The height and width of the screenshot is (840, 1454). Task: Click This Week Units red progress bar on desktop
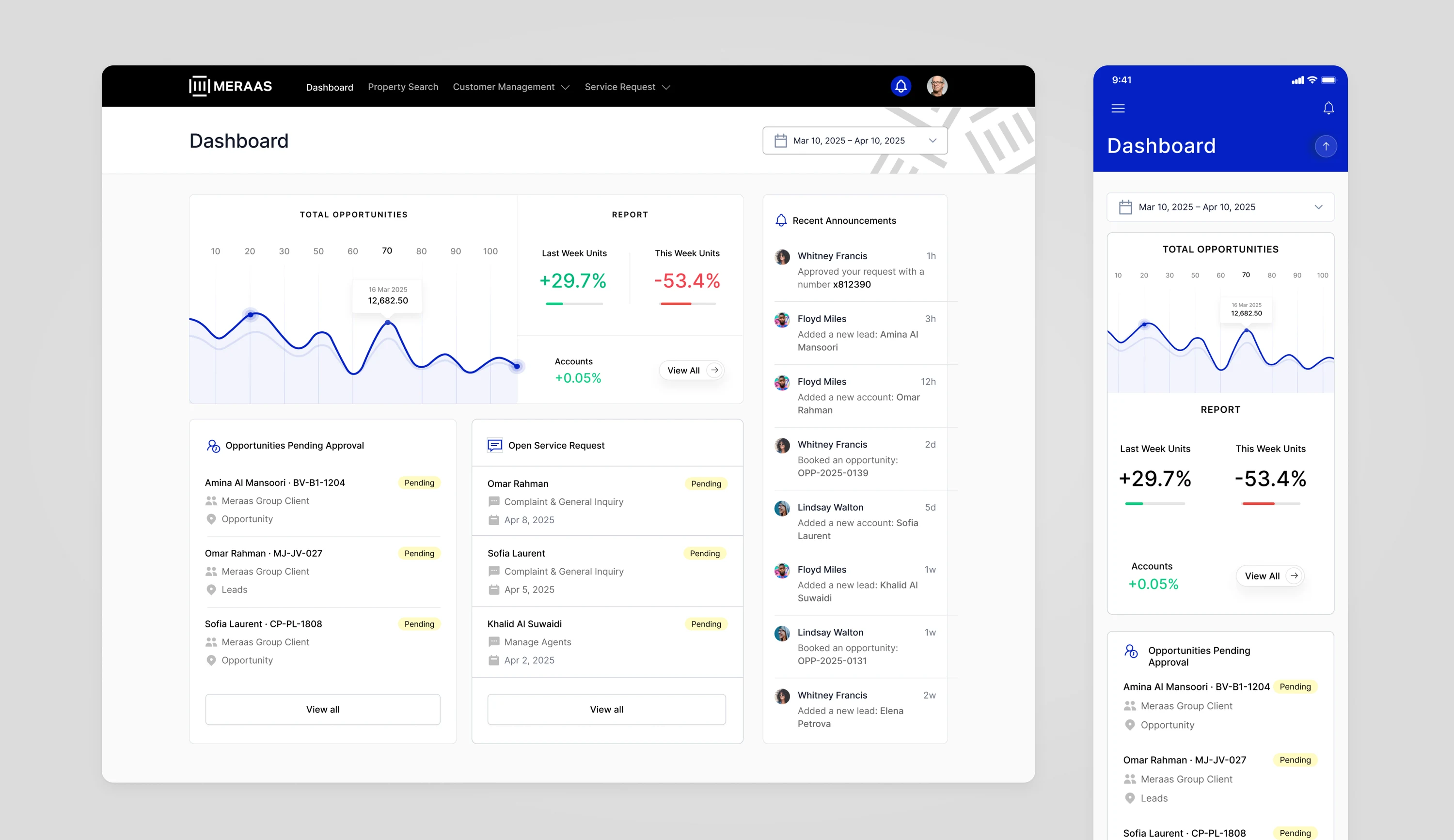pyautogui.click(x=688, y=304)
